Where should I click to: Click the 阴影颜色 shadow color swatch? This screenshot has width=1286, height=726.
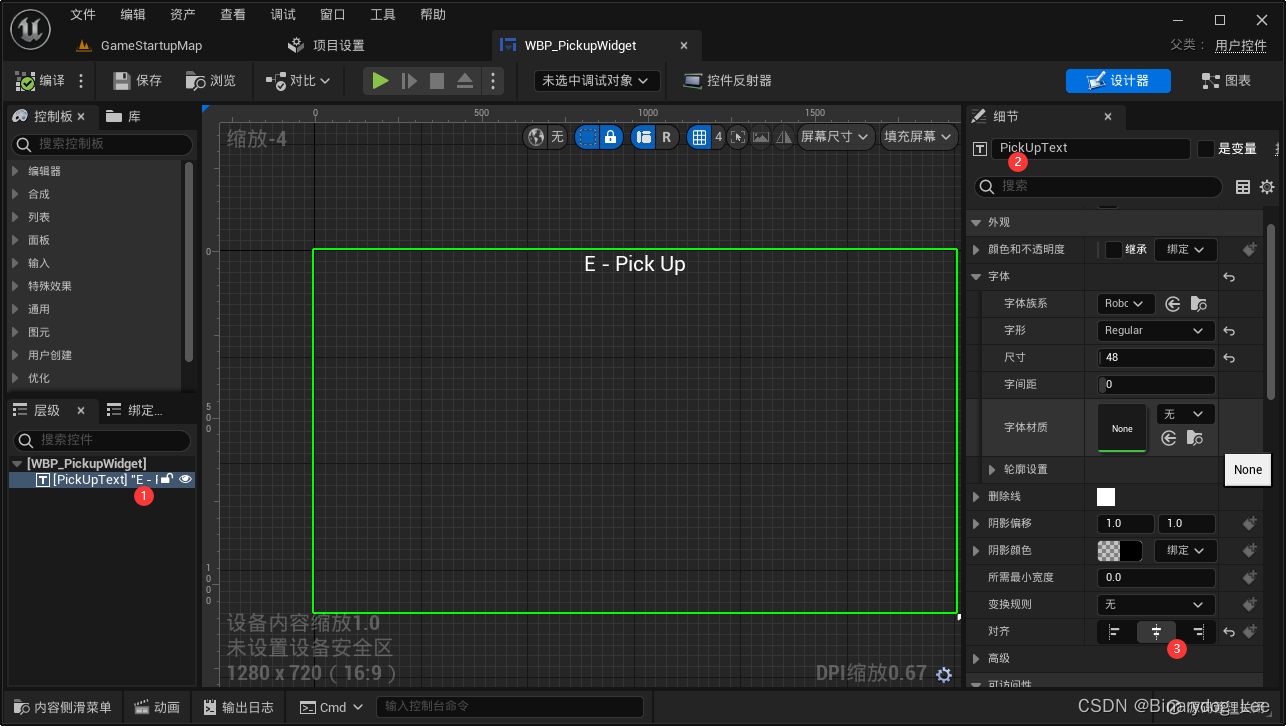(1120, 551)
